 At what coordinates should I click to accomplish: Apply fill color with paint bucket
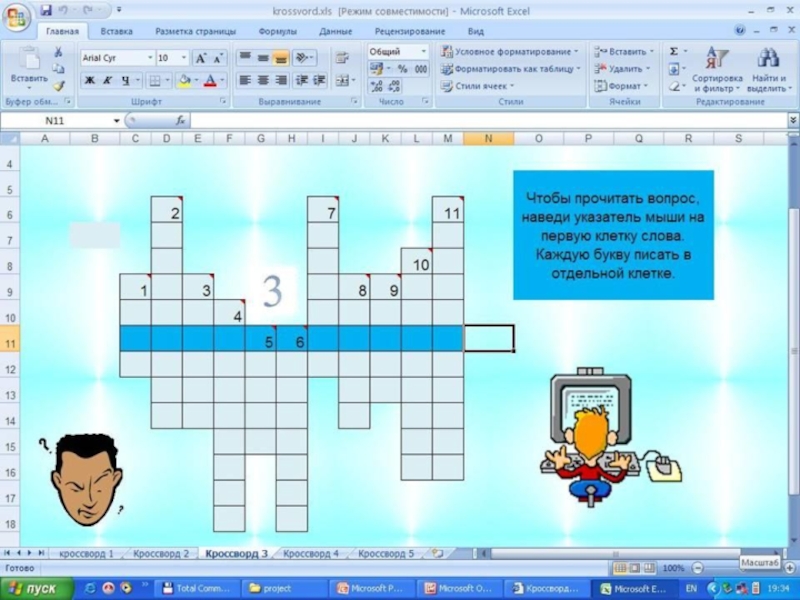(x=184, y=81)
